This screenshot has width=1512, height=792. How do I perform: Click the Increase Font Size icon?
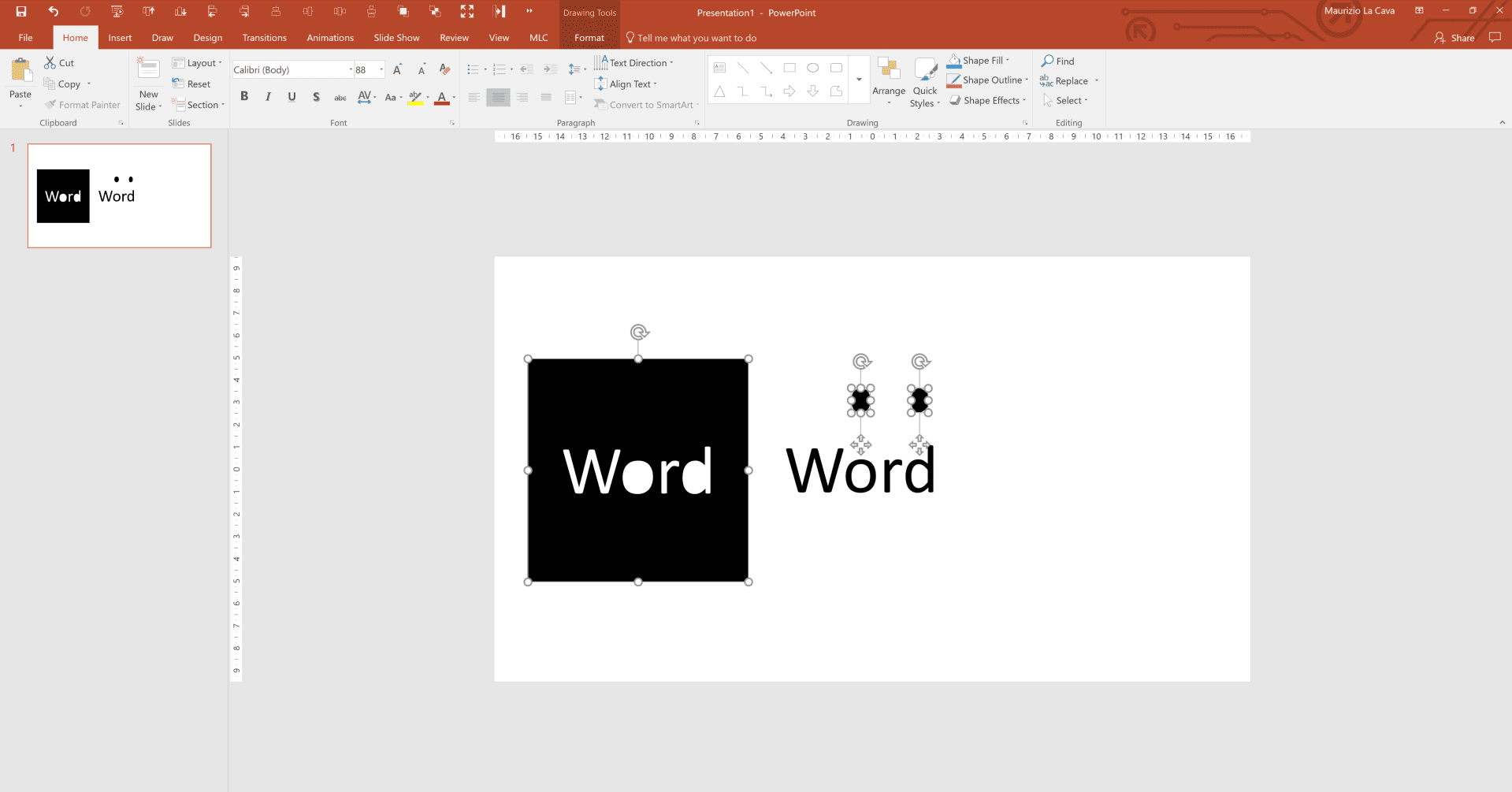tap(396, 69)
